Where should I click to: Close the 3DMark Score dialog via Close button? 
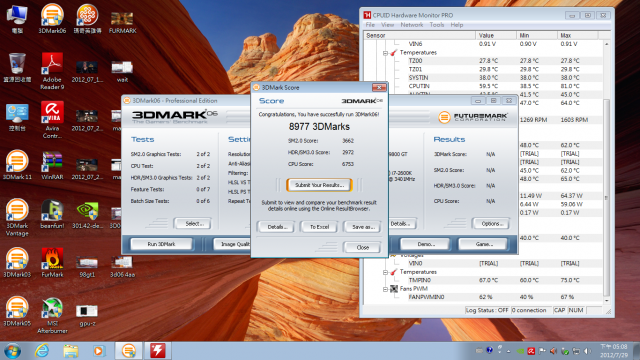click(362, 247)
